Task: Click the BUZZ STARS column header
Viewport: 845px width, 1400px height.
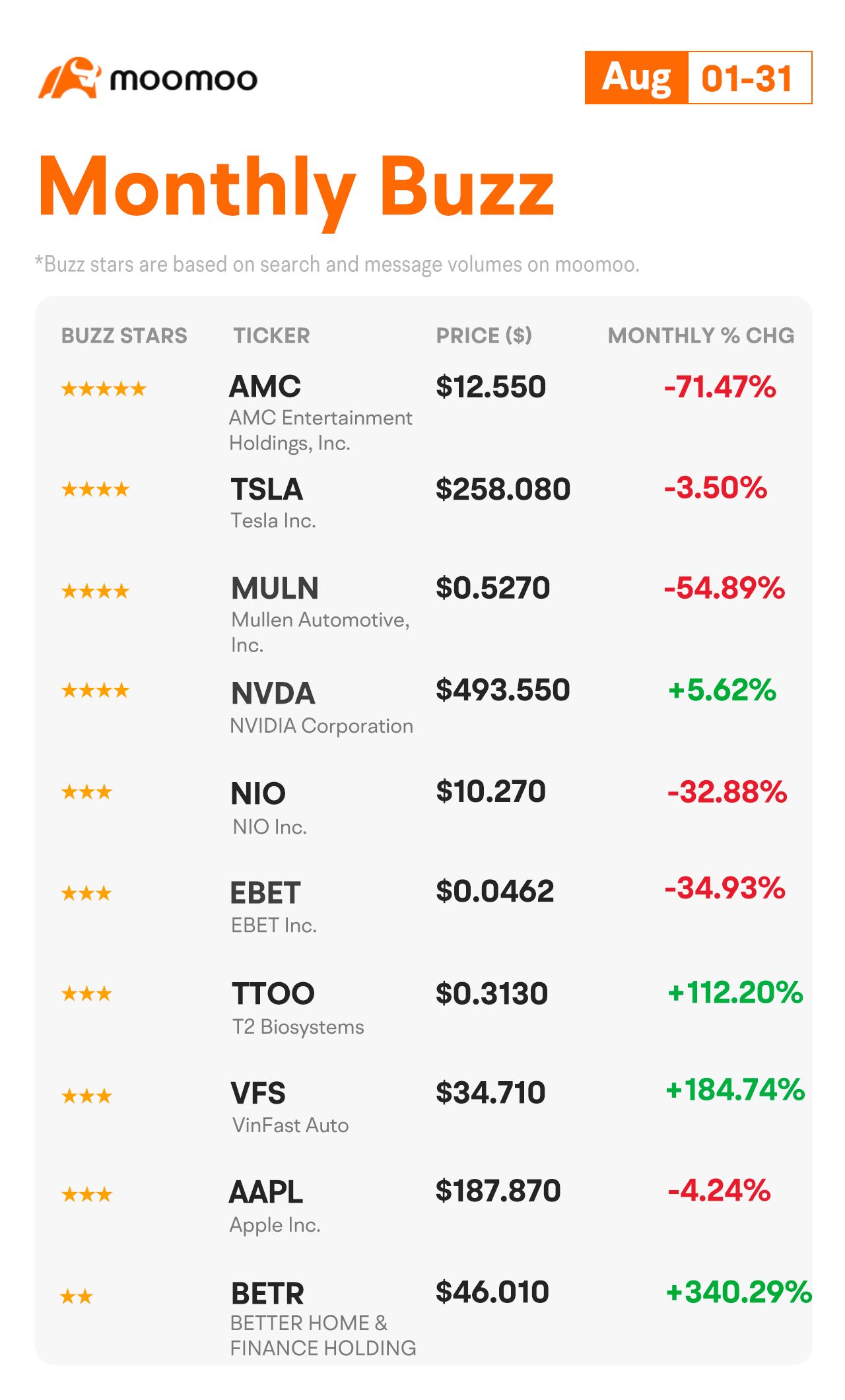Action: coord(124,335)
